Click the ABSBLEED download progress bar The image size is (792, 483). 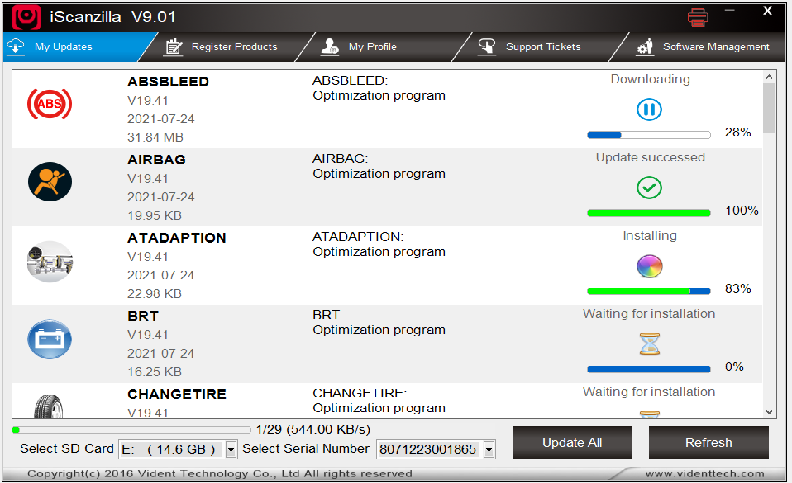tap(648, 134)
